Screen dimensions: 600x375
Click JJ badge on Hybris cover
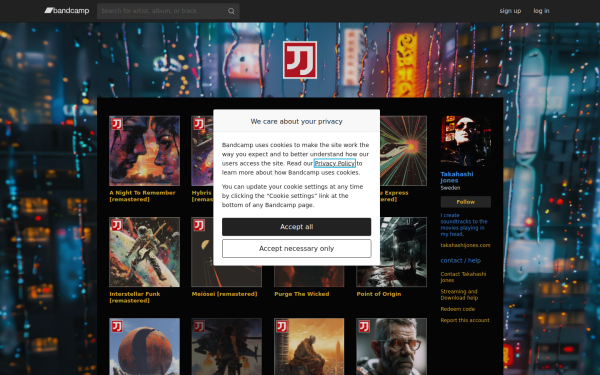click(199, 124)
